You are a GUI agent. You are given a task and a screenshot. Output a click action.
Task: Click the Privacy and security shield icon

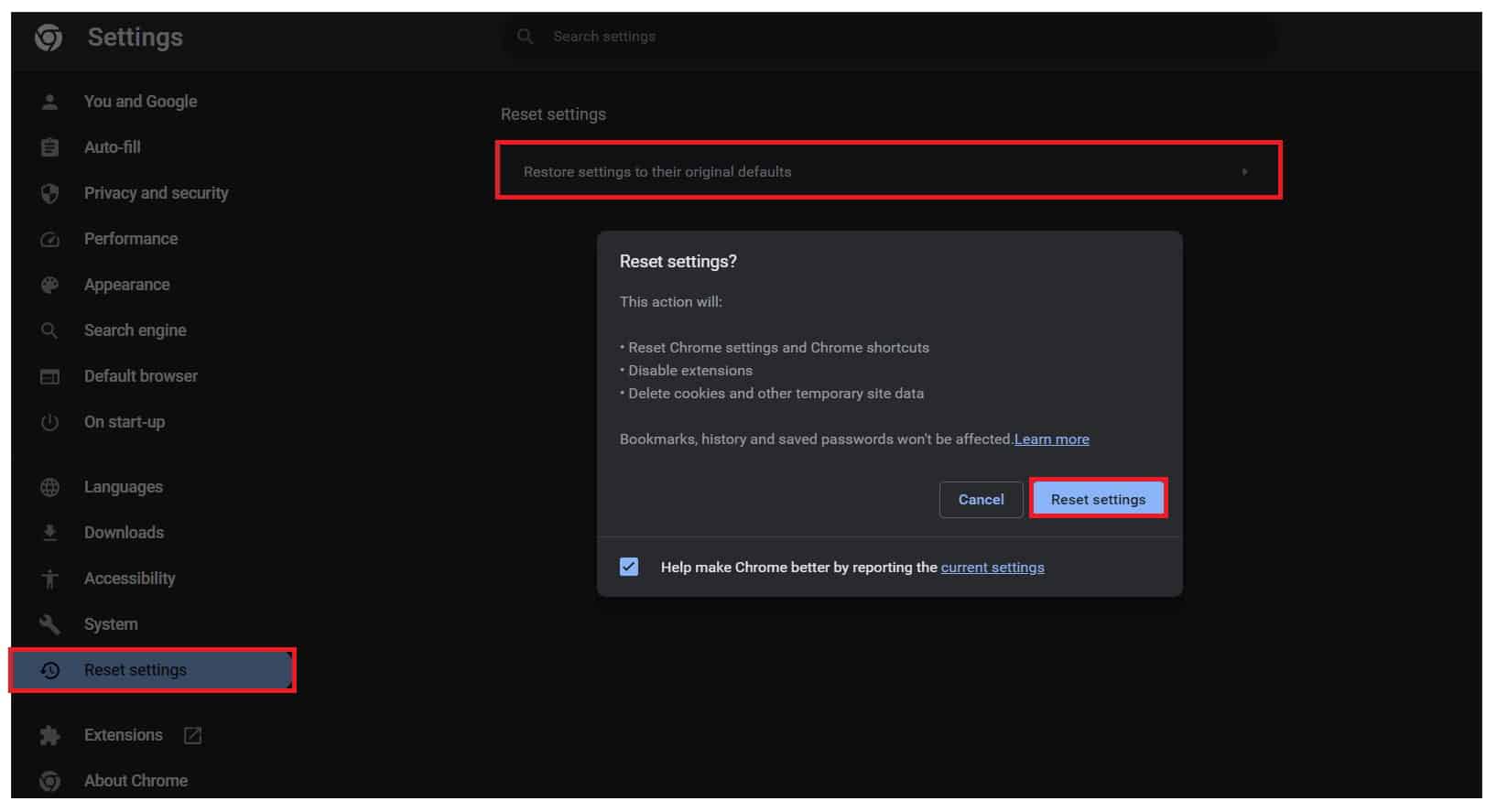click(50, 193)
